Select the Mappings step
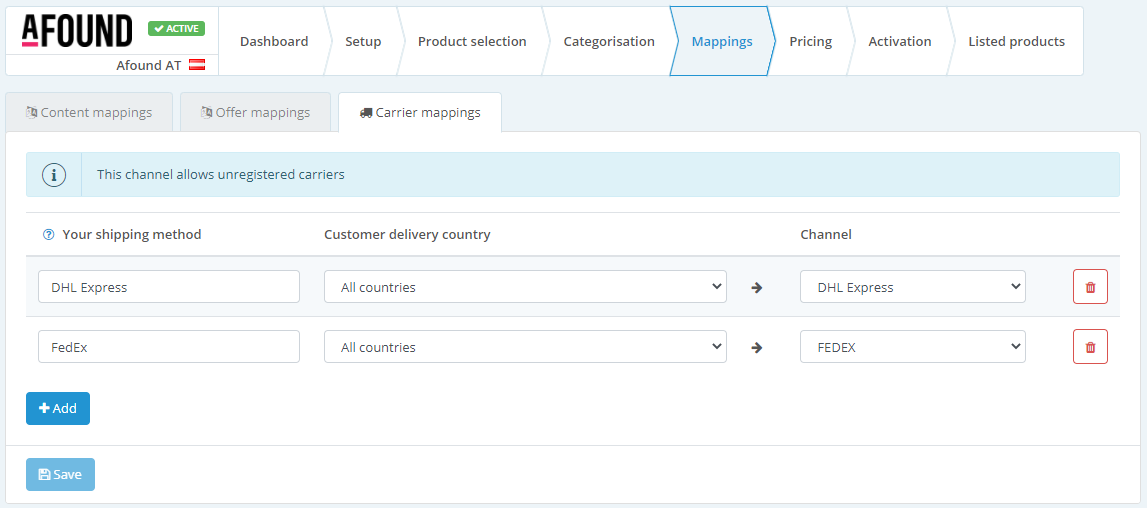Viewport: 1147px width, 508px height. point(722,41)
